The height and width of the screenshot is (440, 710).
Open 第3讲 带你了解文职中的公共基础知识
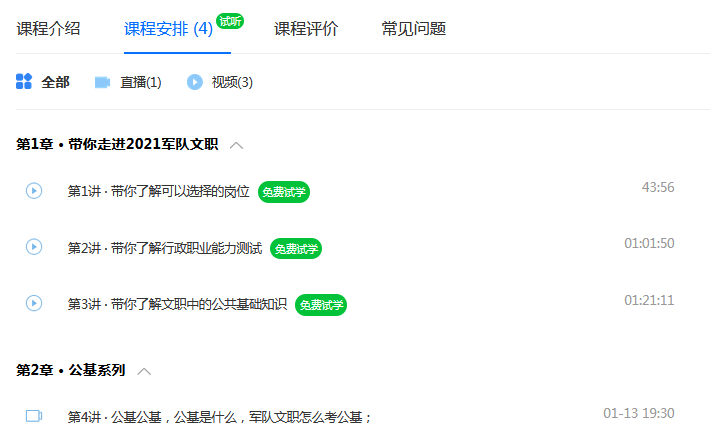click(x=177, y=304)
